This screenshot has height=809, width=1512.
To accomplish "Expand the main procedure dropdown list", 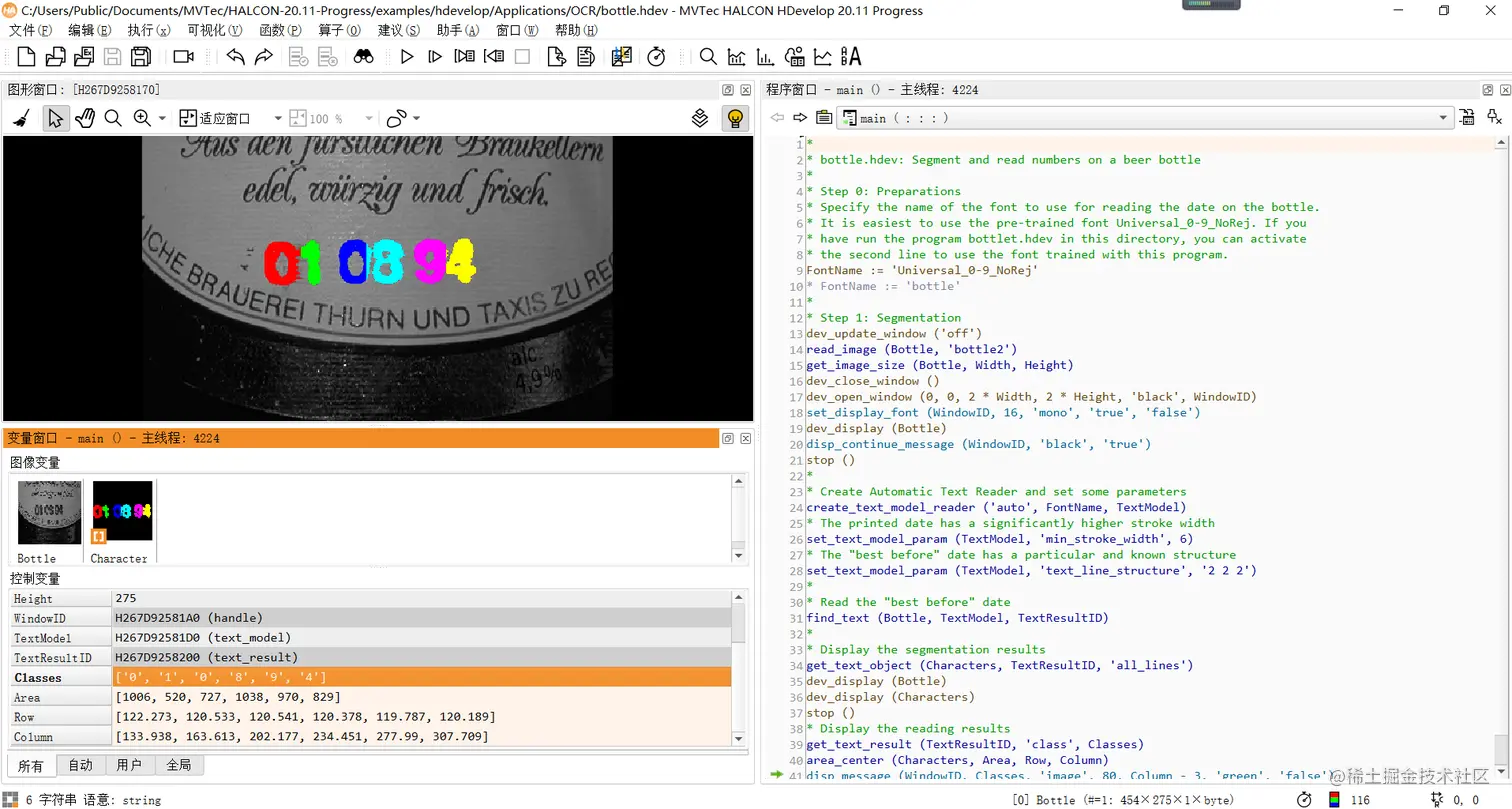I will pyautogui.click(x=1443, y=118).
